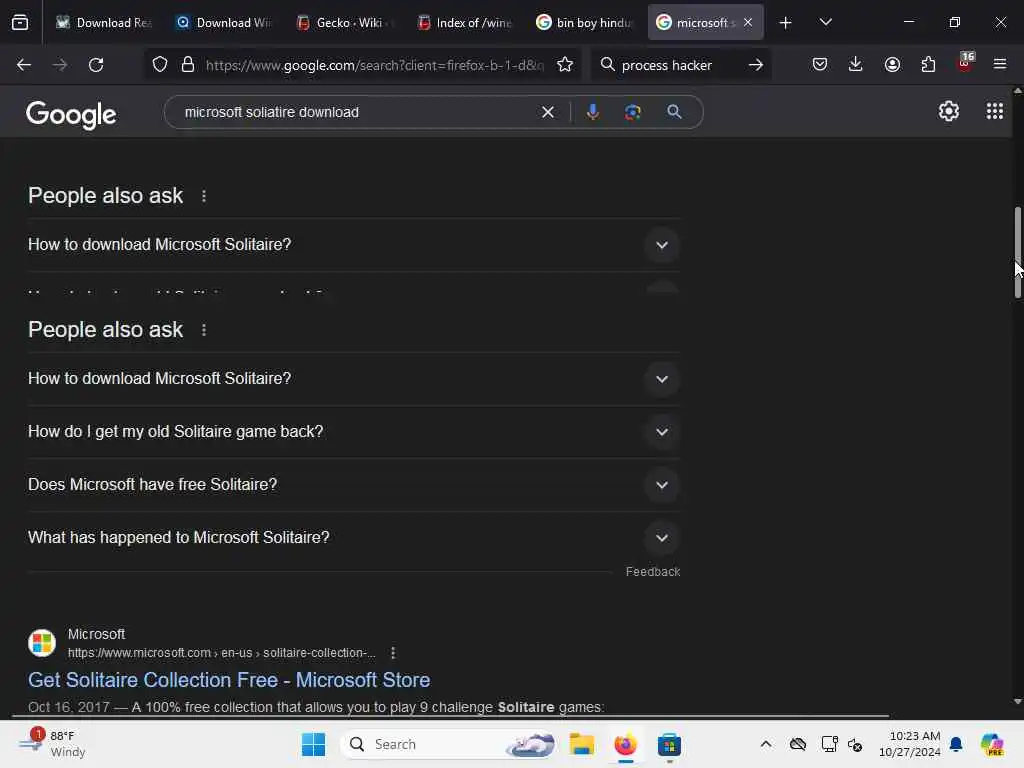Open Google quick settings gear
The image size is (1024, 768).
948,112
